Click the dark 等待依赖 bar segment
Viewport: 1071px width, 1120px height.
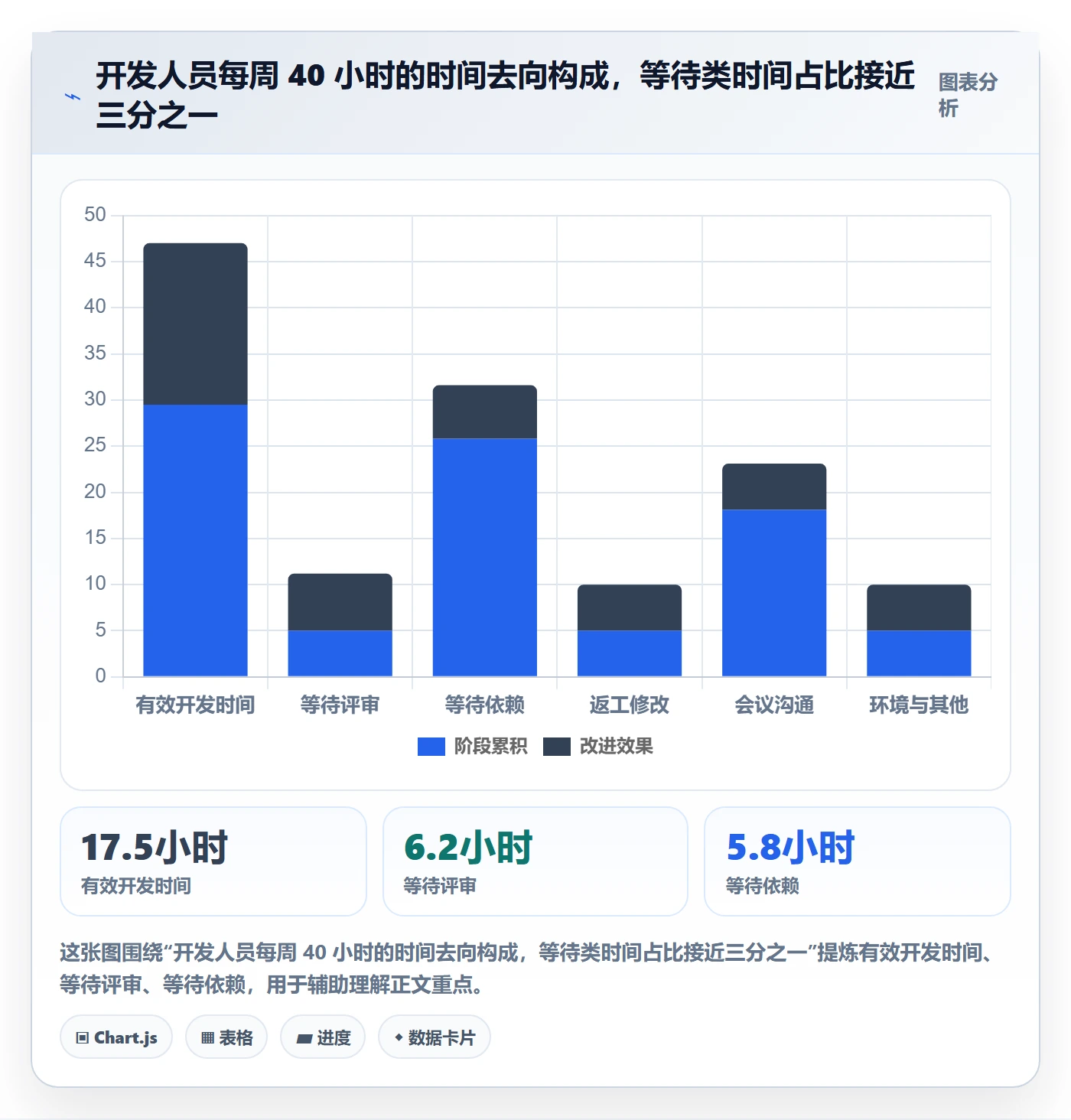[485, 412]
